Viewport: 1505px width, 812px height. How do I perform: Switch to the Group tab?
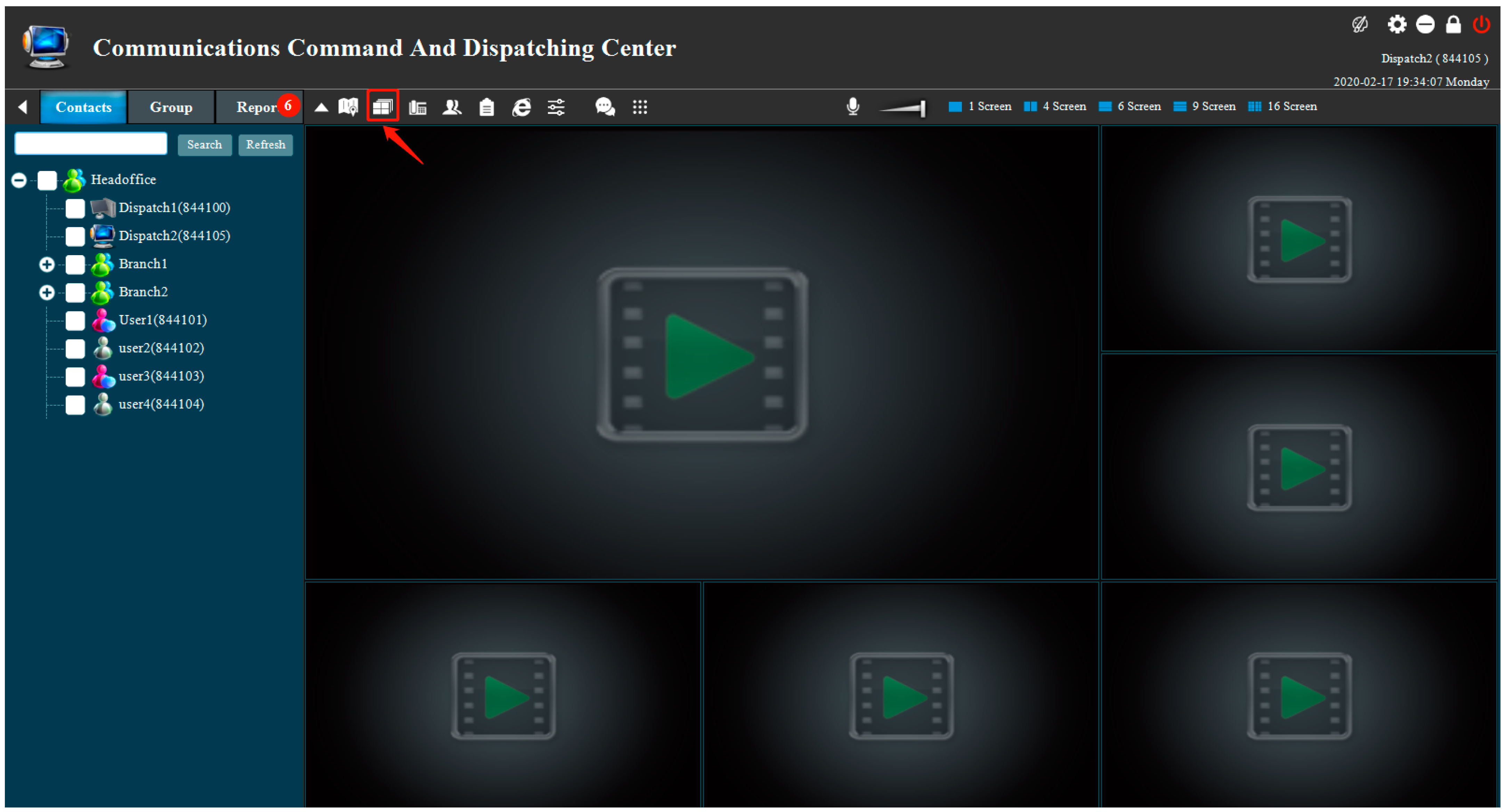pos(171,107)
